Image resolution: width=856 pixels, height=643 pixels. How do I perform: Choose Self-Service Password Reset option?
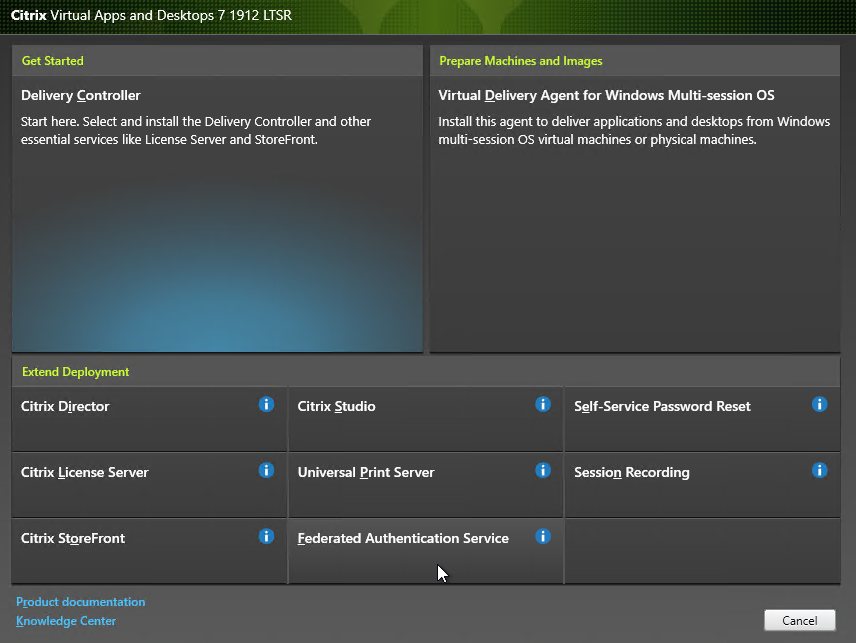[662, 407]
